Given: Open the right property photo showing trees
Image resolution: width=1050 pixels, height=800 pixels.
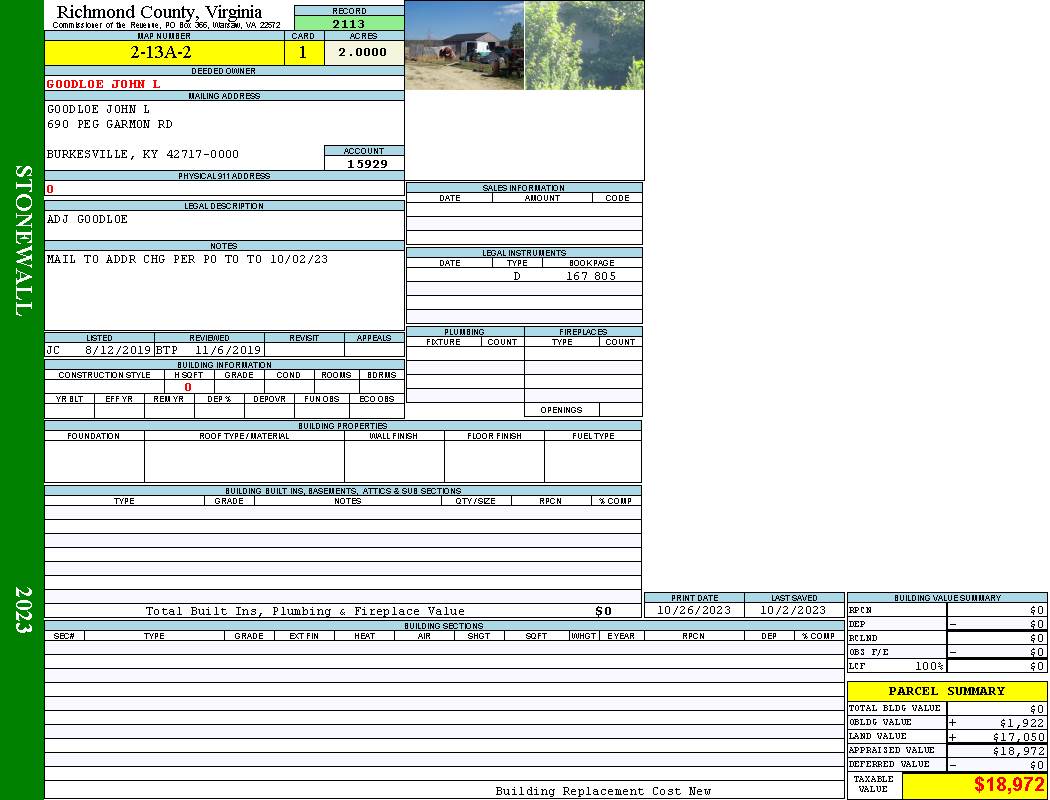Looking at the screenshot, I should pyautogui.click(x=584, y=45).
